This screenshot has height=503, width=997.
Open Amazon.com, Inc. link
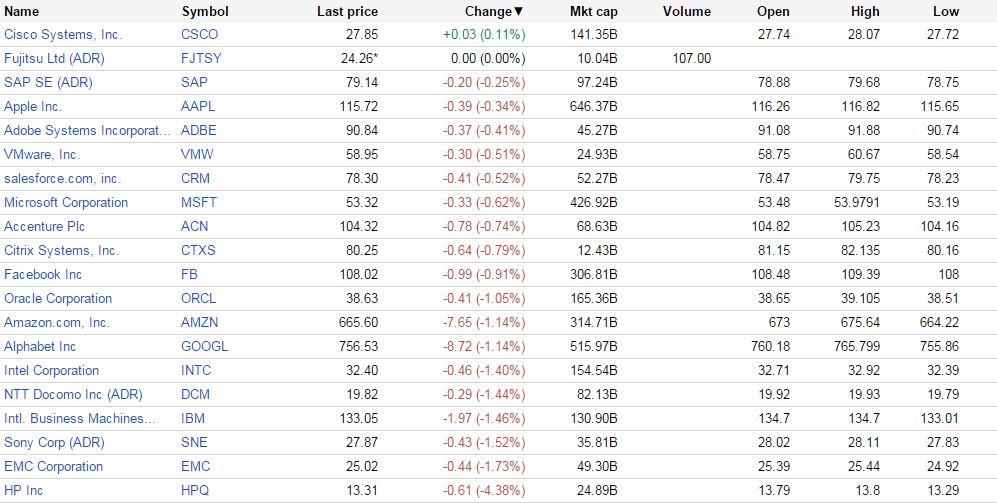pos(57,322)
